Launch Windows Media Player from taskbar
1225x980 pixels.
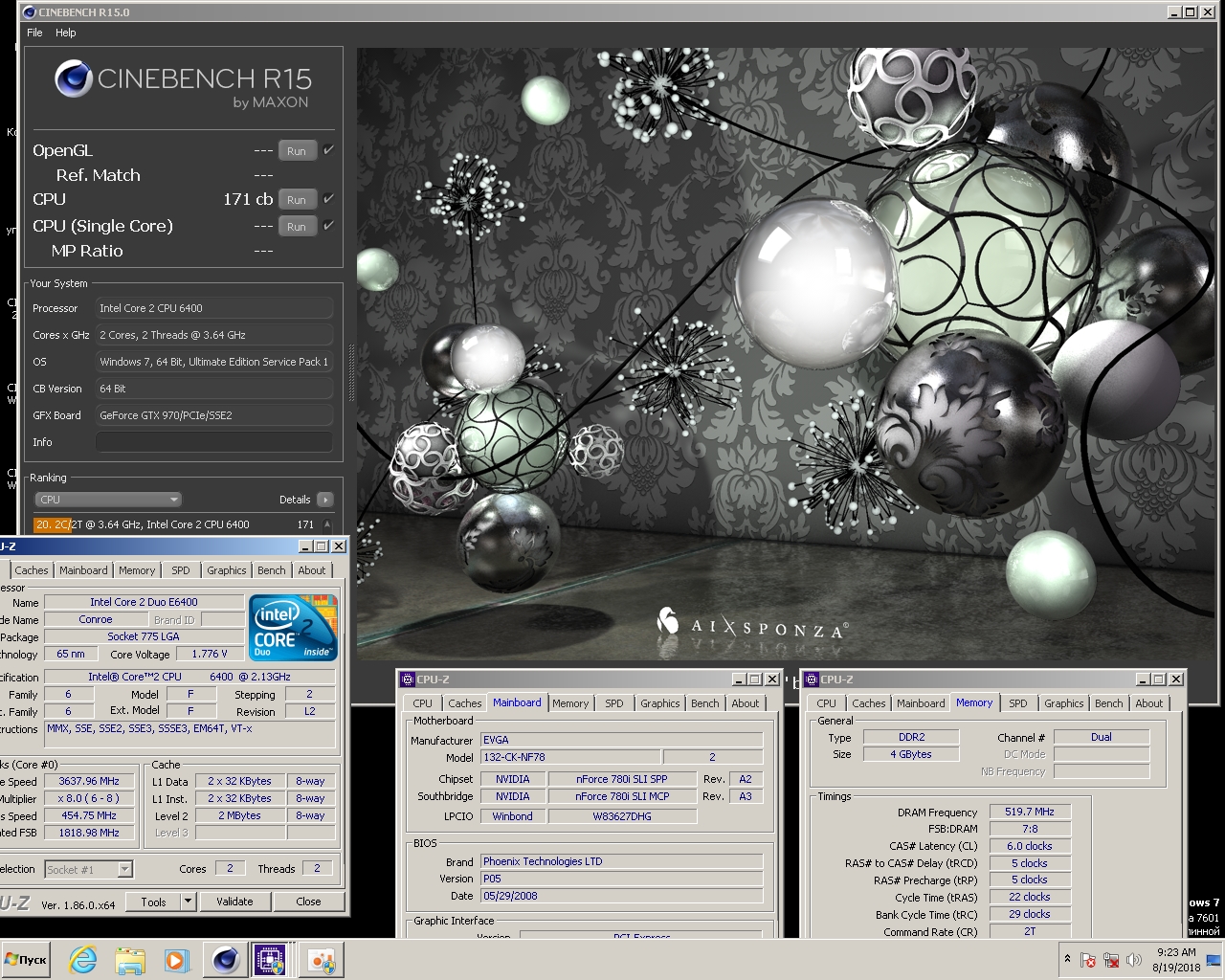coord(176,959)
